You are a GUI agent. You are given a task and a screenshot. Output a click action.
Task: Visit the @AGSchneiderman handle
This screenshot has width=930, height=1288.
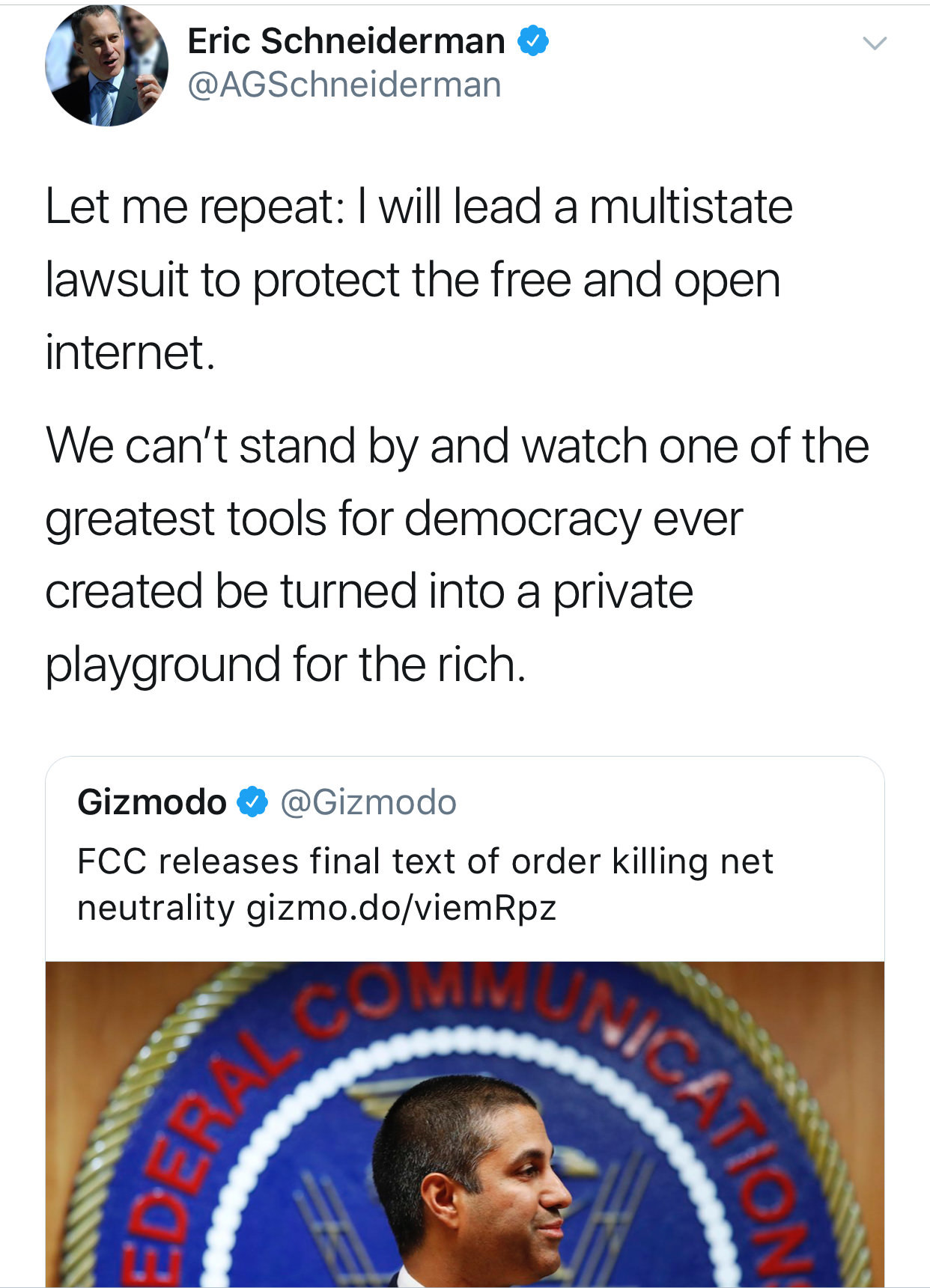344,85
